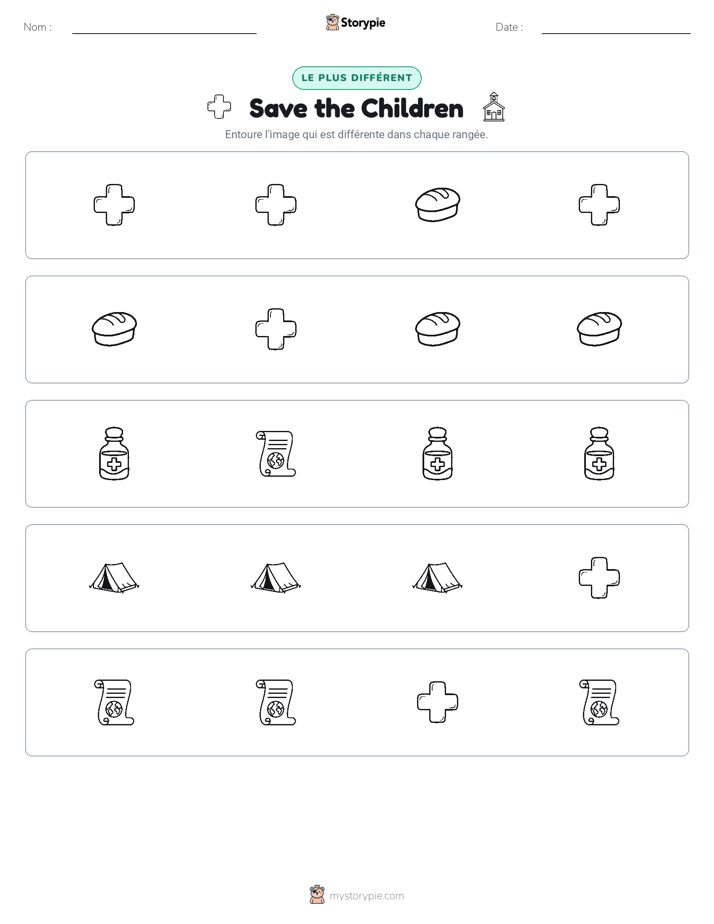Select the cross icon in second row
The width and height of the screenshot is (714, 924).
tap(276, 329)
